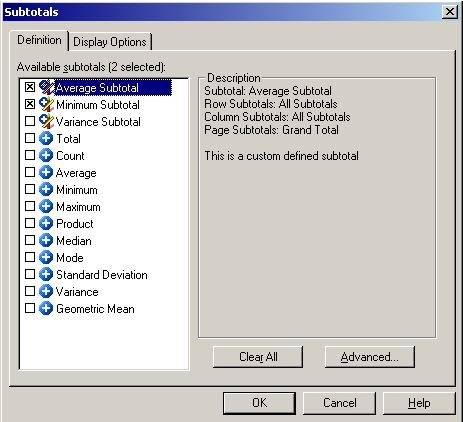Close the Subtotals dialog

pos(449,12)
